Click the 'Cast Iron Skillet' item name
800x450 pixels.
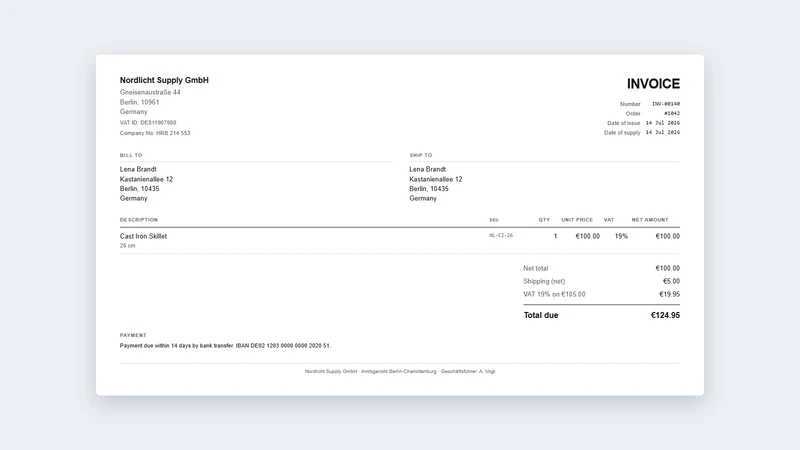click(x=143, y=236)
